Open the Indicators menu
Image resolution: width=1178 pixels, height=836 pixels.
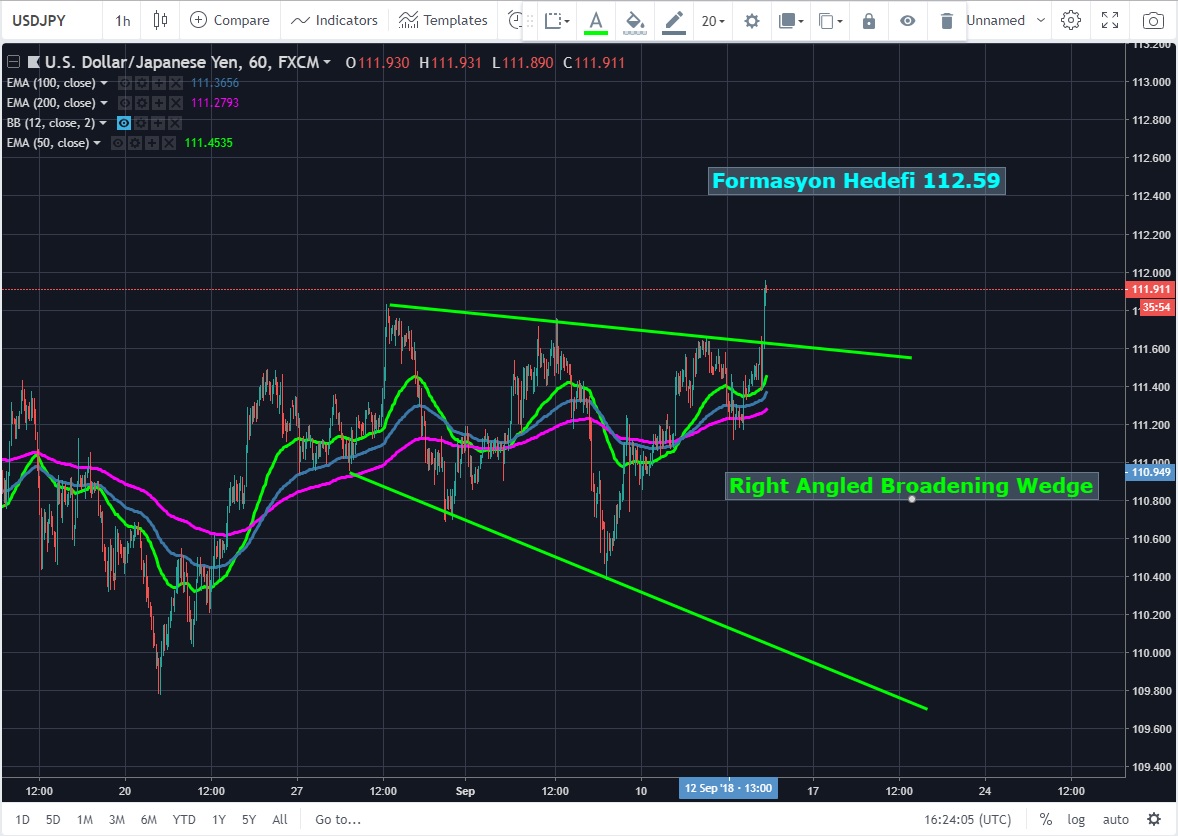[334, 20]
